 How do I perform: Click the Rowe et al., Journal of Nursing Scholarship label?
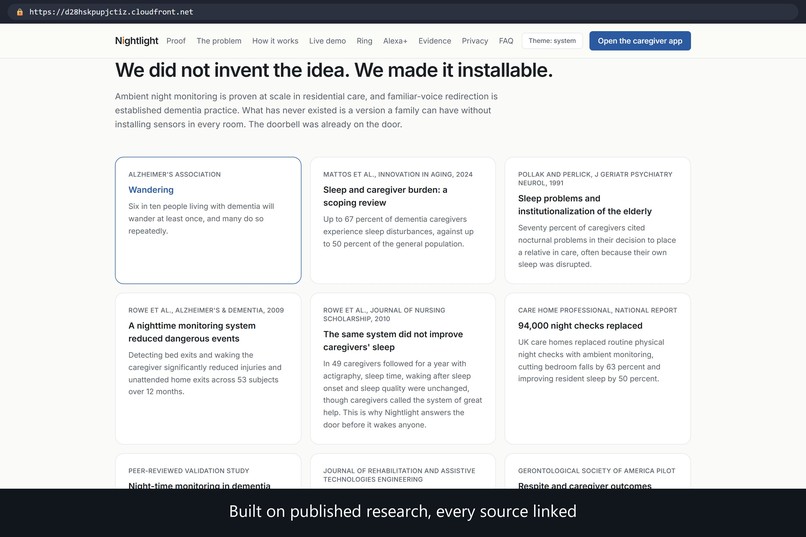384,314
